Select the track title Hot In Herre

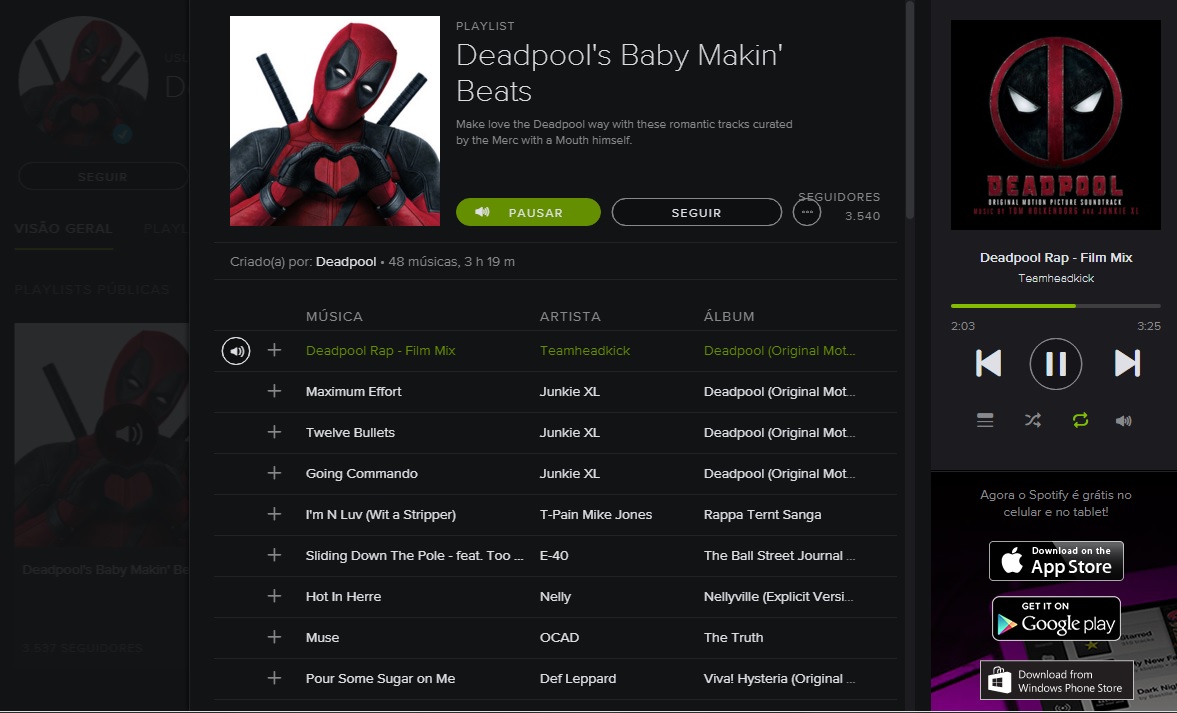point(343,596)
